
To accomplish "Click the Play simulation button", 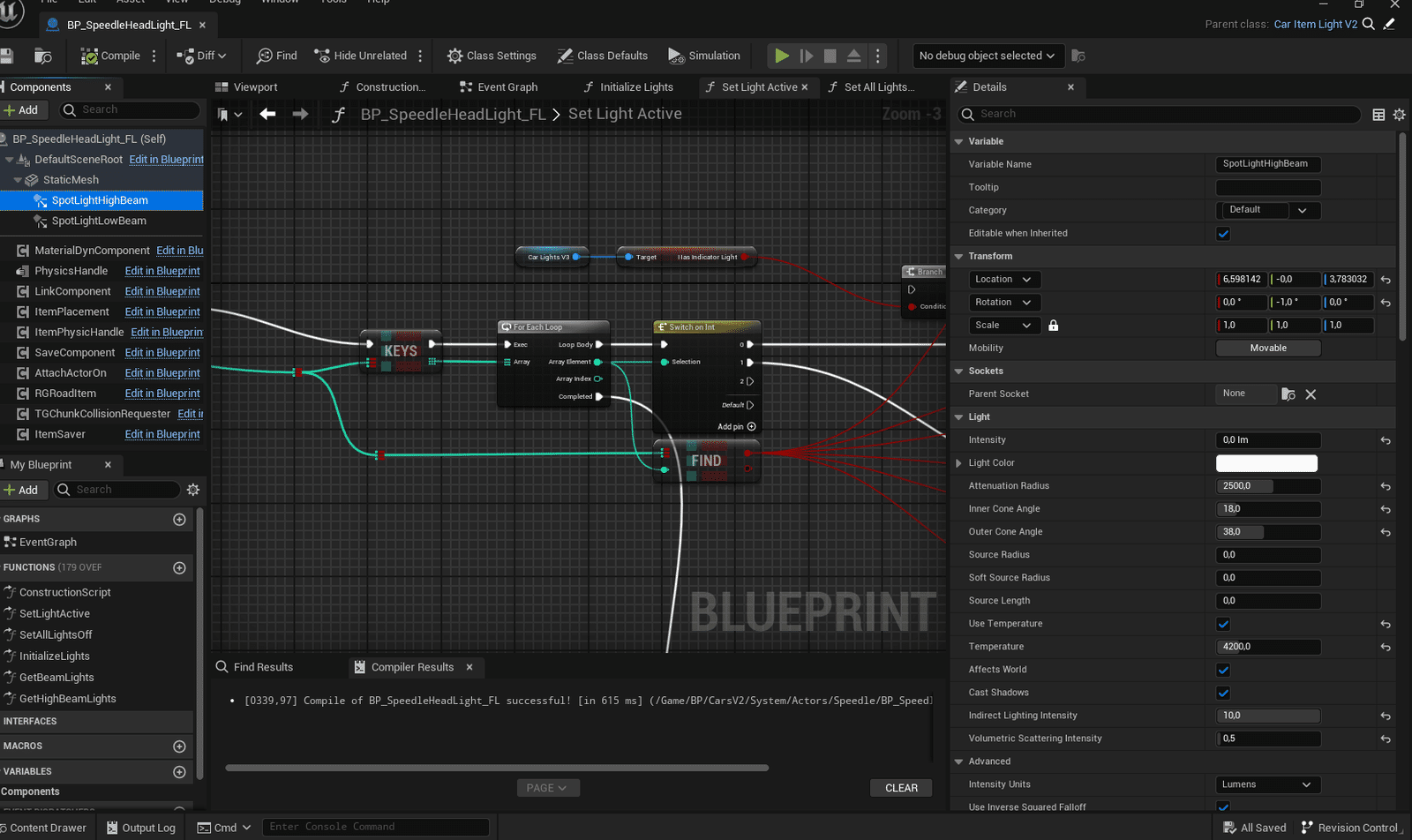I will pyautogui.click(x=781, y=56).
